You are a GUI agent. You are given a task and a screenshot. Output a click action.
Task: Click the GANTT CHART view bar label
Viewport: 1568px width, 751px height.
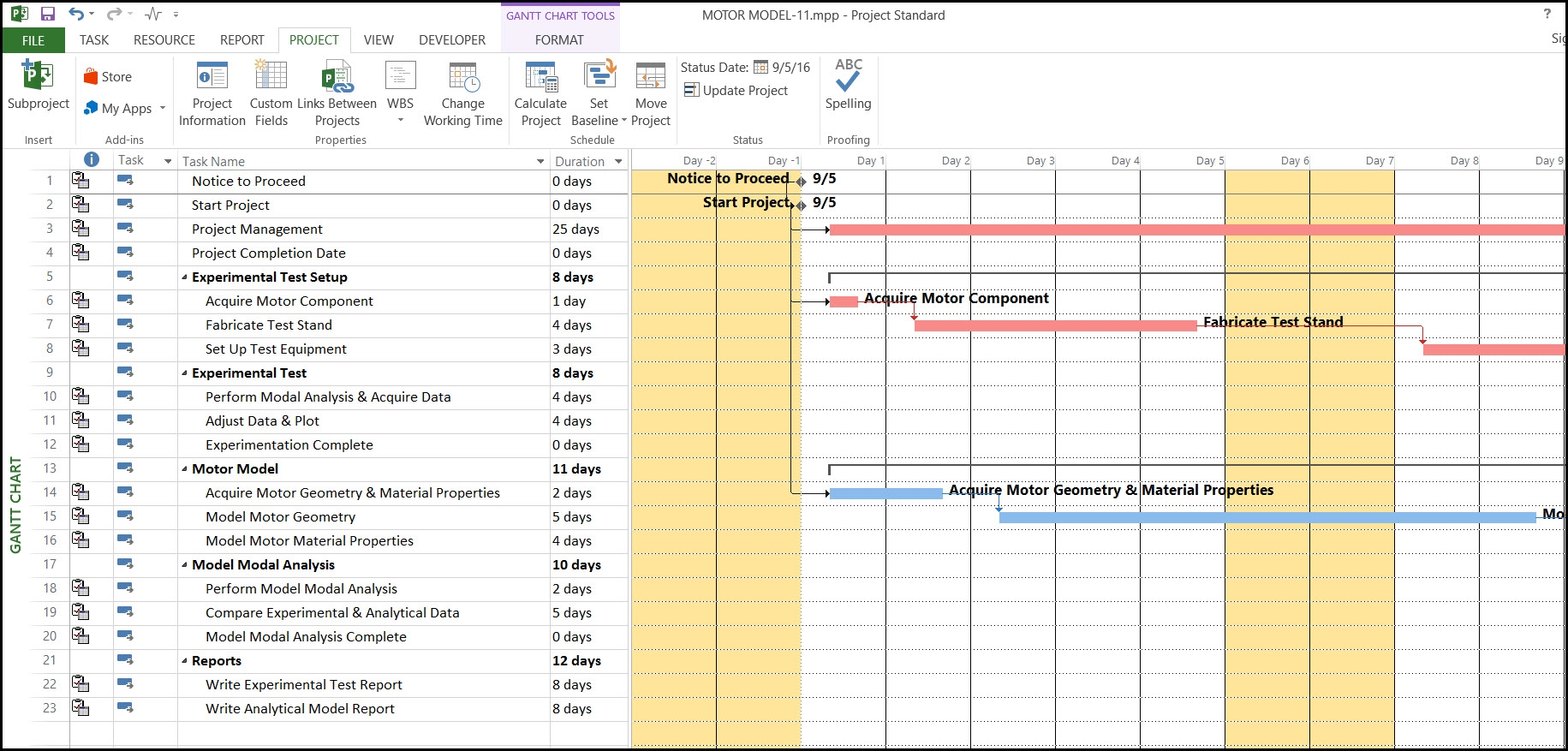pos(15,505)
